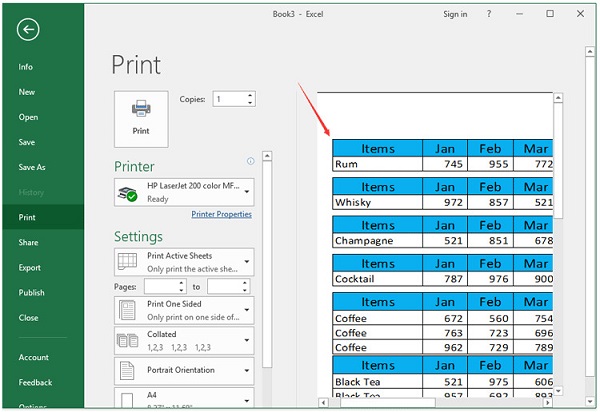Image resolution: width=600 pixels, height=412 pixels.
Task: Click the Pages to input field
Action: click(225, 287)
